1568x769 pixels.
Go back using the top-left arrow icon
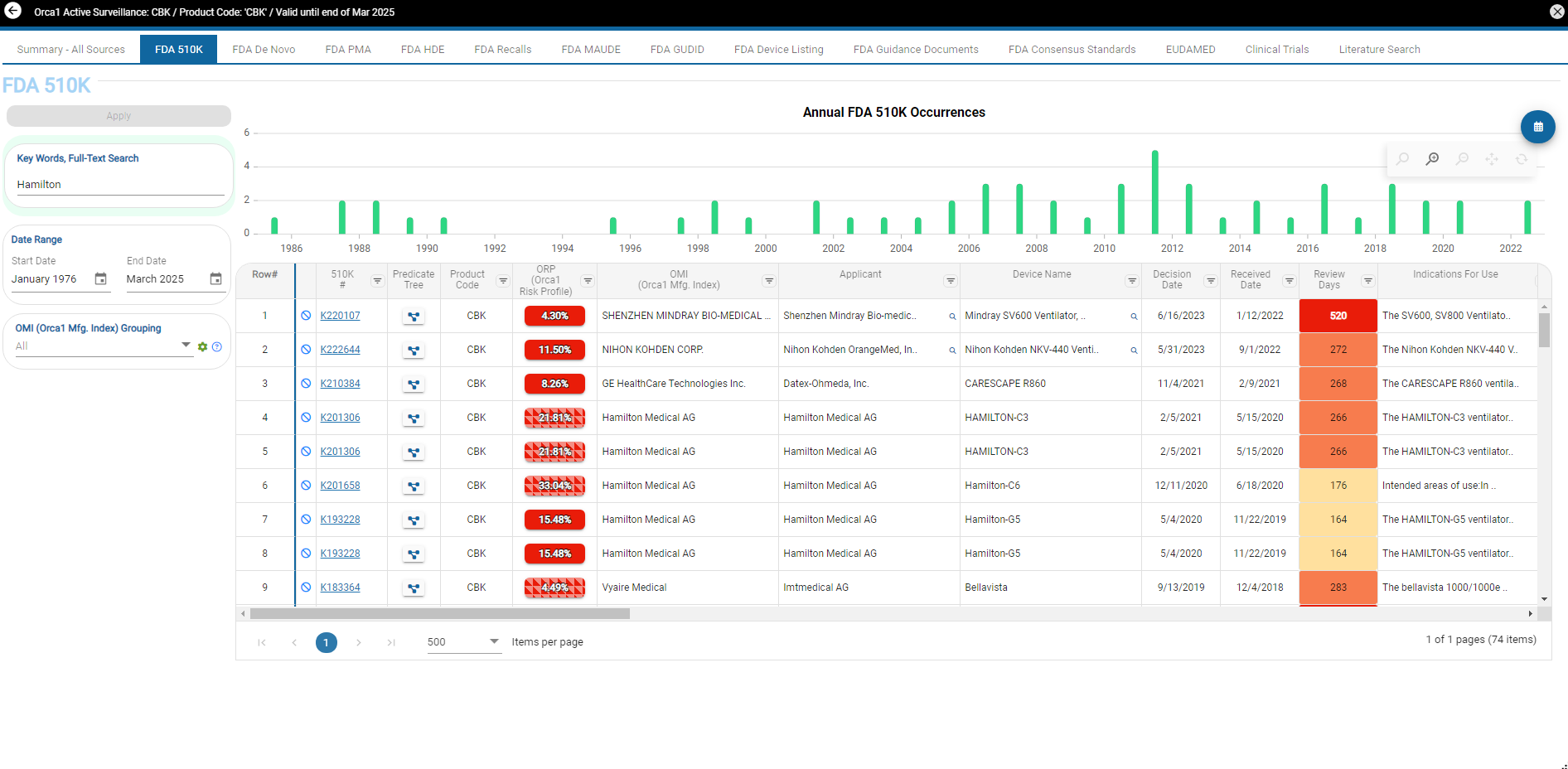(12, 11)
